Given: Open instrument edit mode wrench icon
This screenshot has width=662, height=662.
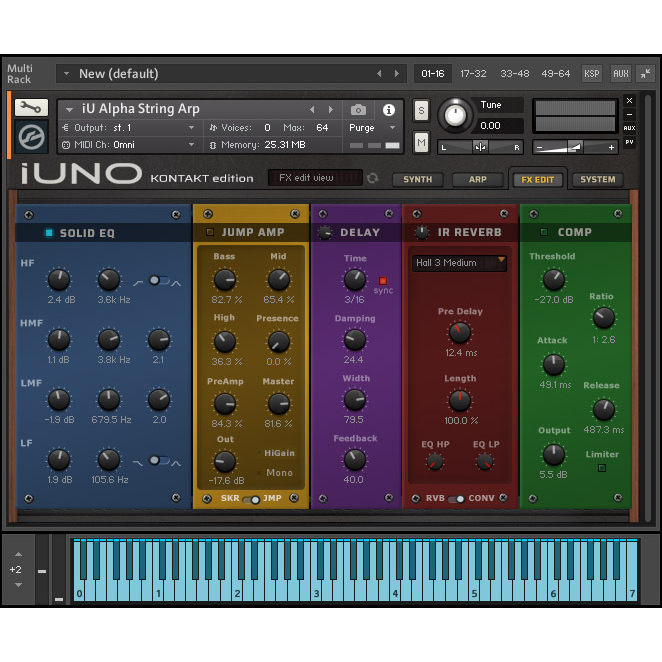Looking at the screenshot, I should 31,108.
